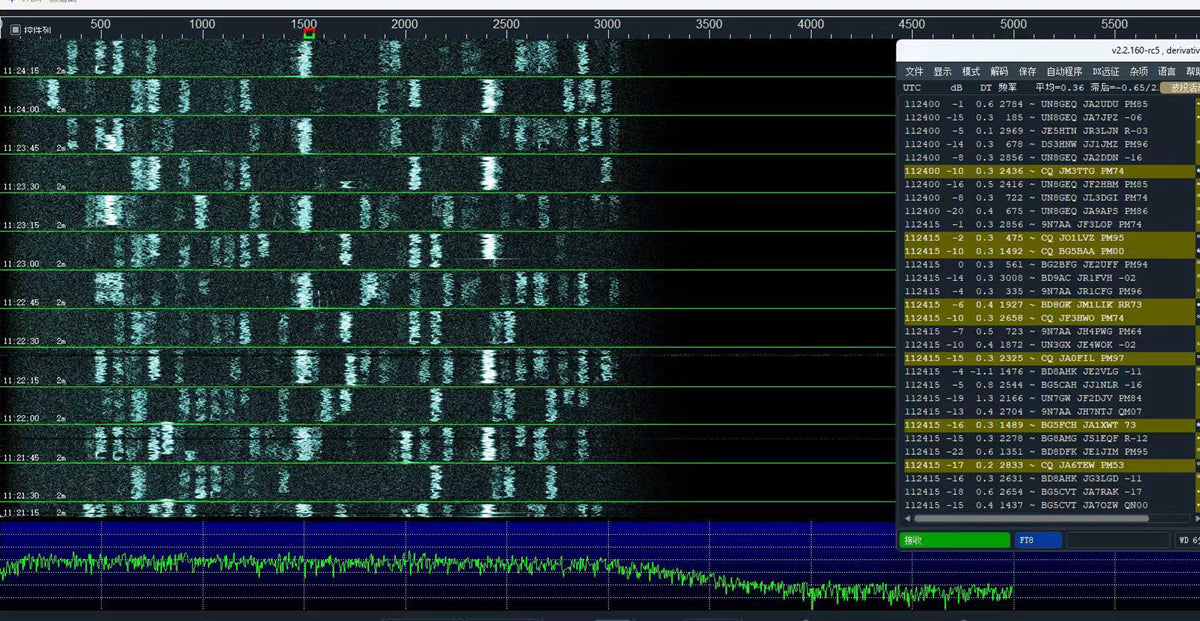Open the 文件 menu

point(914,72)
